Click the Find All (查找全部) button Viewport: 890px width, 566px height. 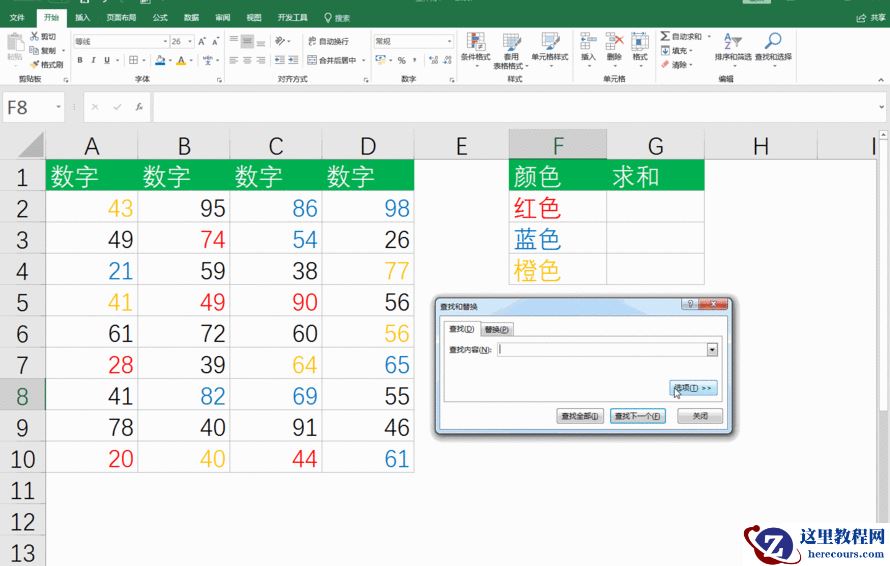tap(580, 416)
